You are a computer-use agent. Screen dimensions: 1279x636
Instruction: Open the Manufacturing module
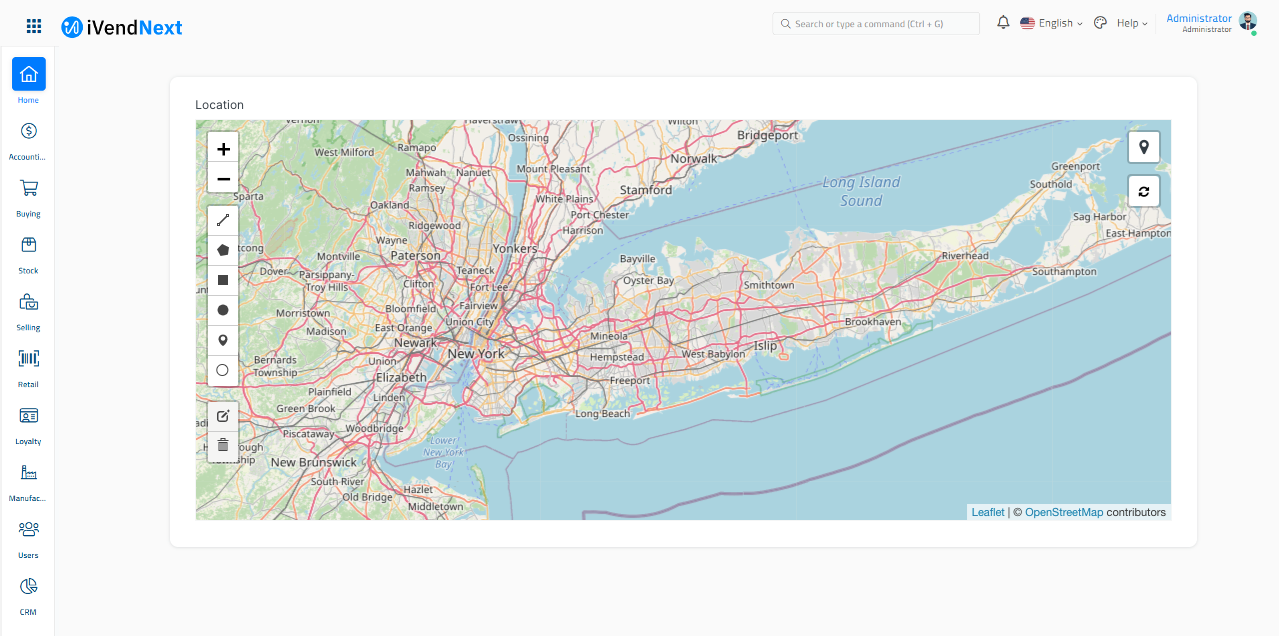(x=28, y=482)
